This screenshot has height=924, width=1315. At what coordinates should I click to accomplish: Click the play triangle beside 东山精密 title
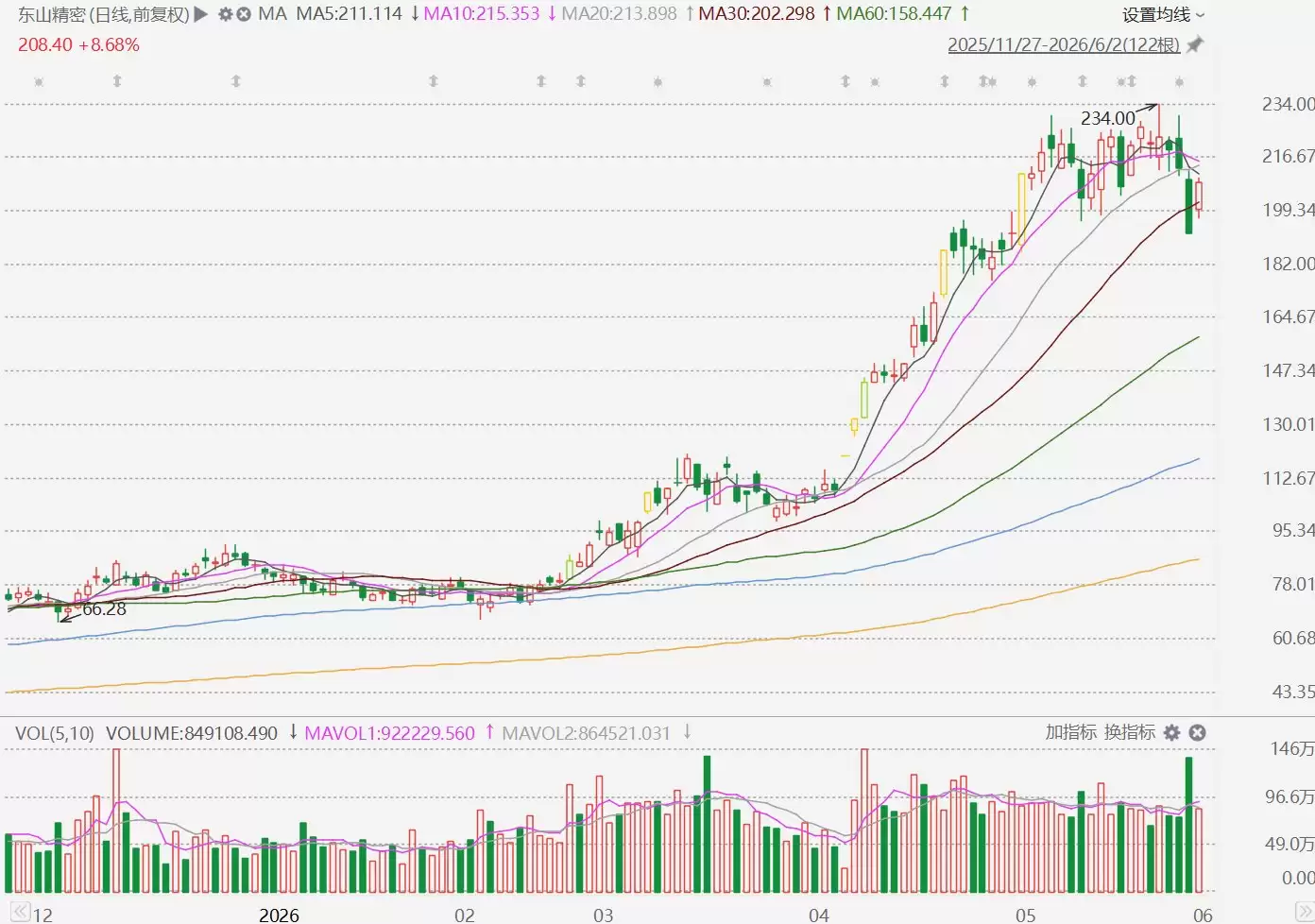click(x=200, y=14)
